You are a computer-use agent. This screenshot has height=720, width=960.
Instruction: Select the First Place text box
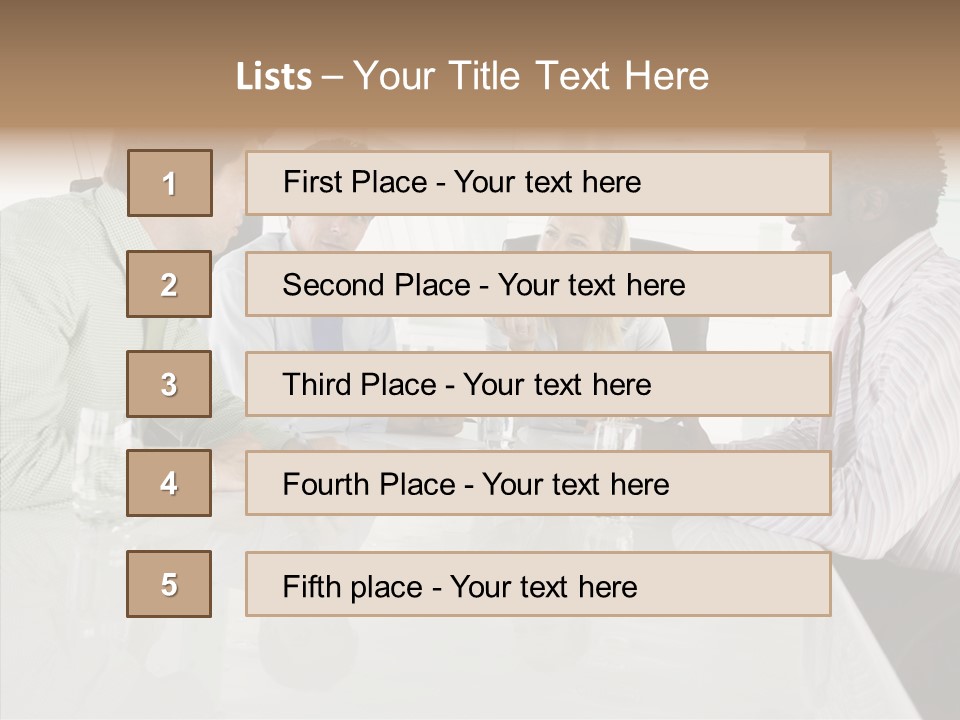(x=538, y=183)
